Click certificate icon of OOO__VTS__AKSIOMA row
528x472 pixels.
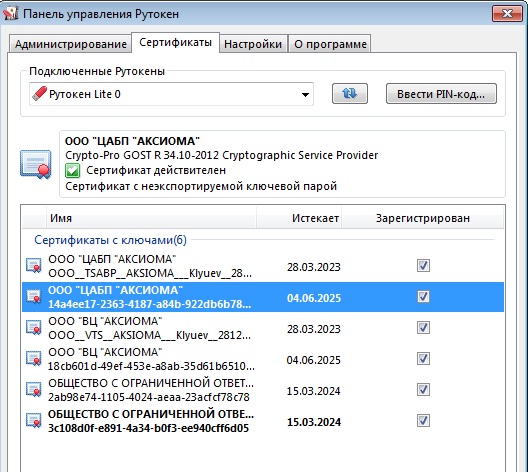(34, 328)
